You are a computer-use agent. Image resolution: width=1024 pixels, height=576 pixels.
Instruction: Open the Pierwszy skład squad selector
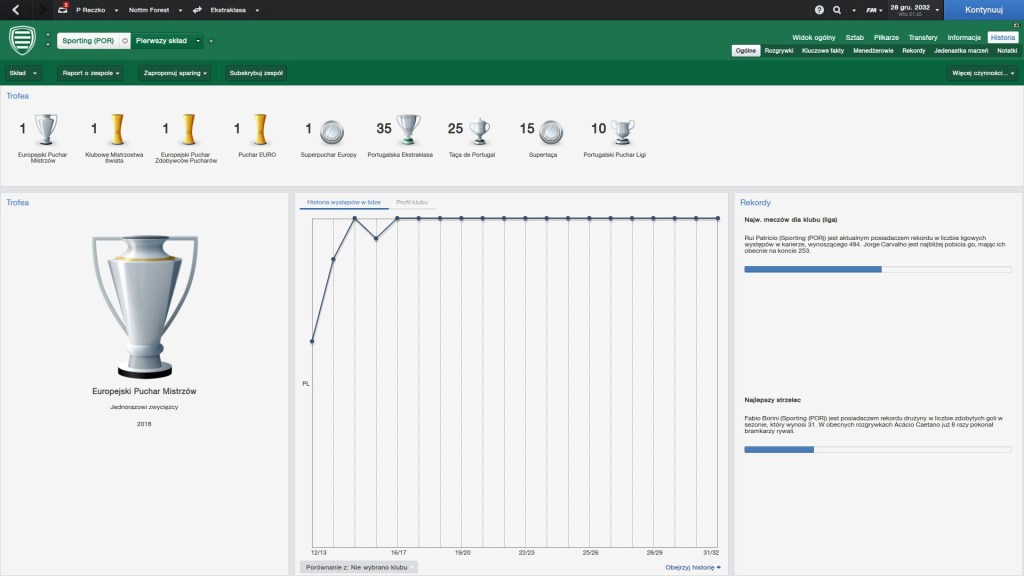tap(168, 41)
